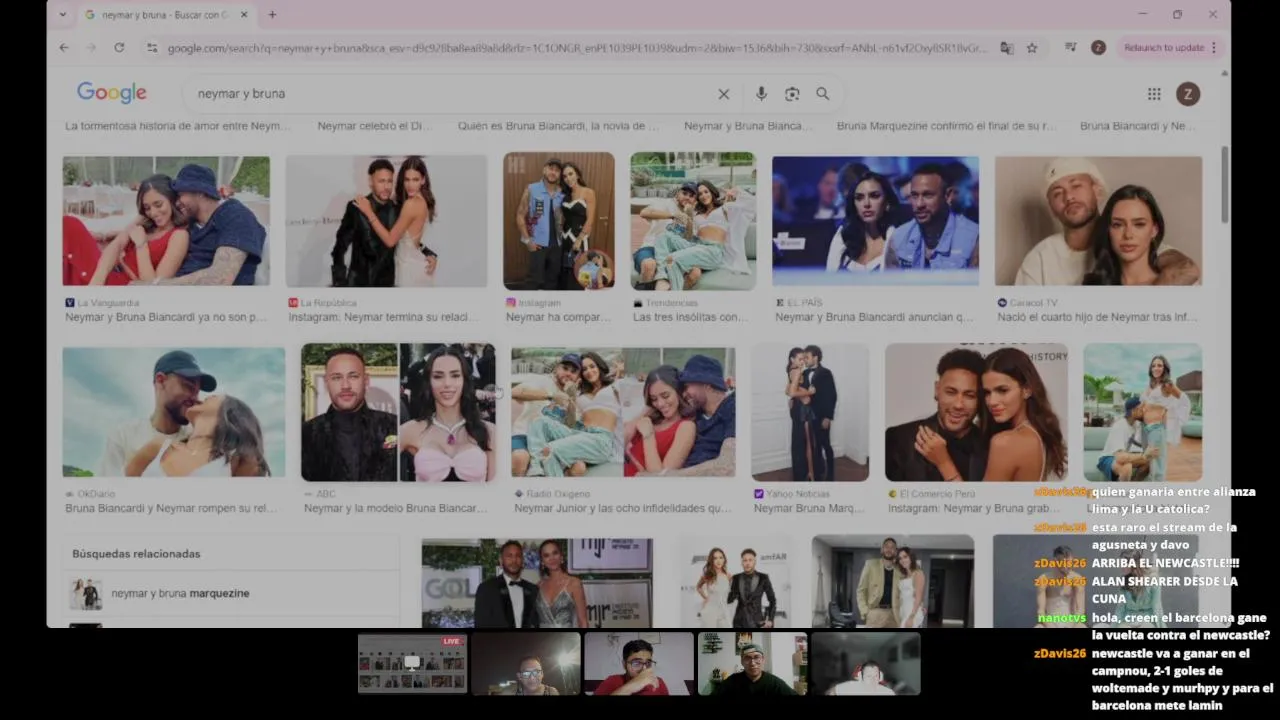Click chat message 'ARRIBA EL NEWCASTLE!!!!'
1280x720 pixels.
tap(1165, 563)
